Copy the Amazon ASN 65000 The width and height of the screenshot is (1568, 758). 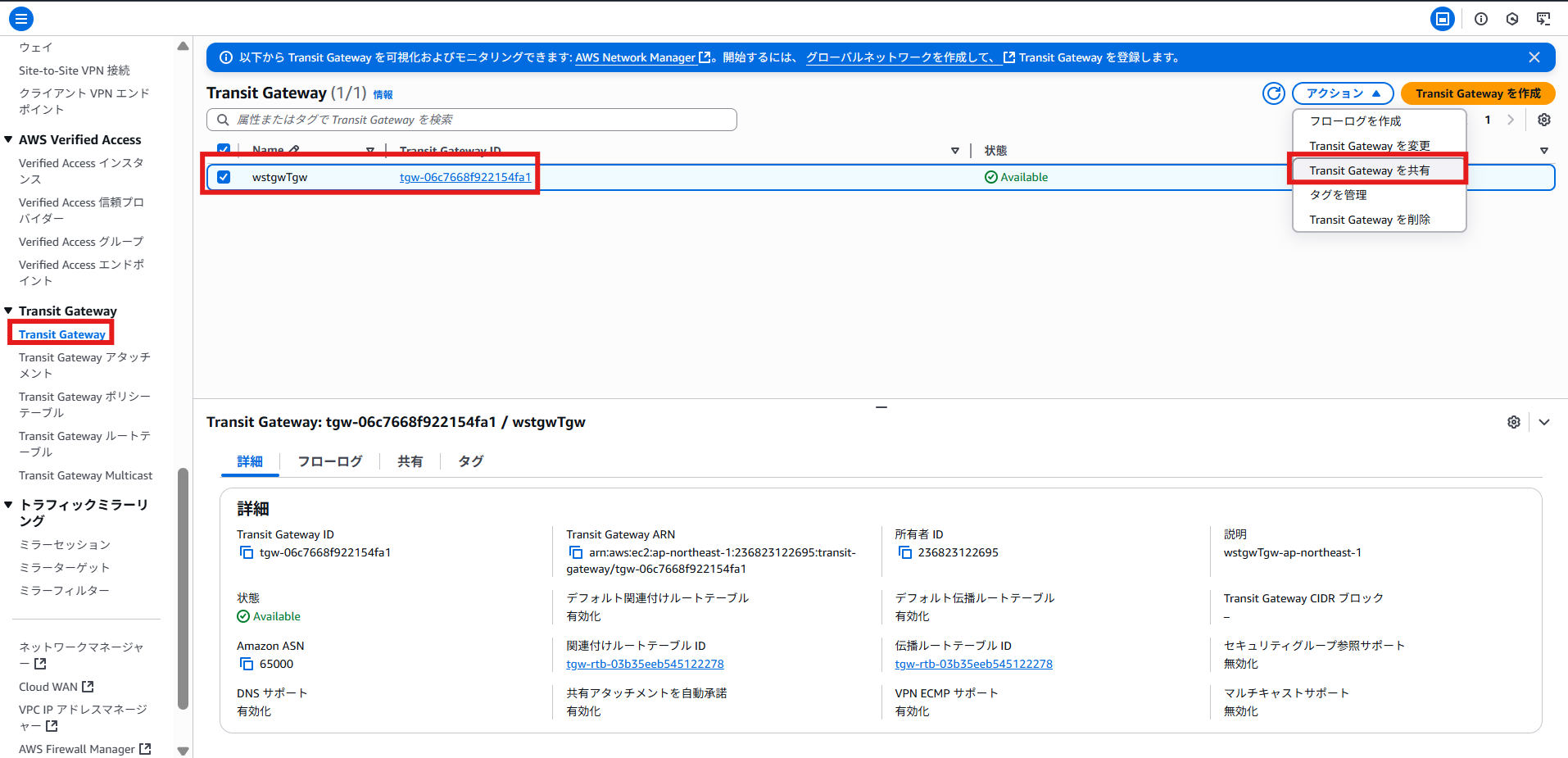tap(247, 664)
